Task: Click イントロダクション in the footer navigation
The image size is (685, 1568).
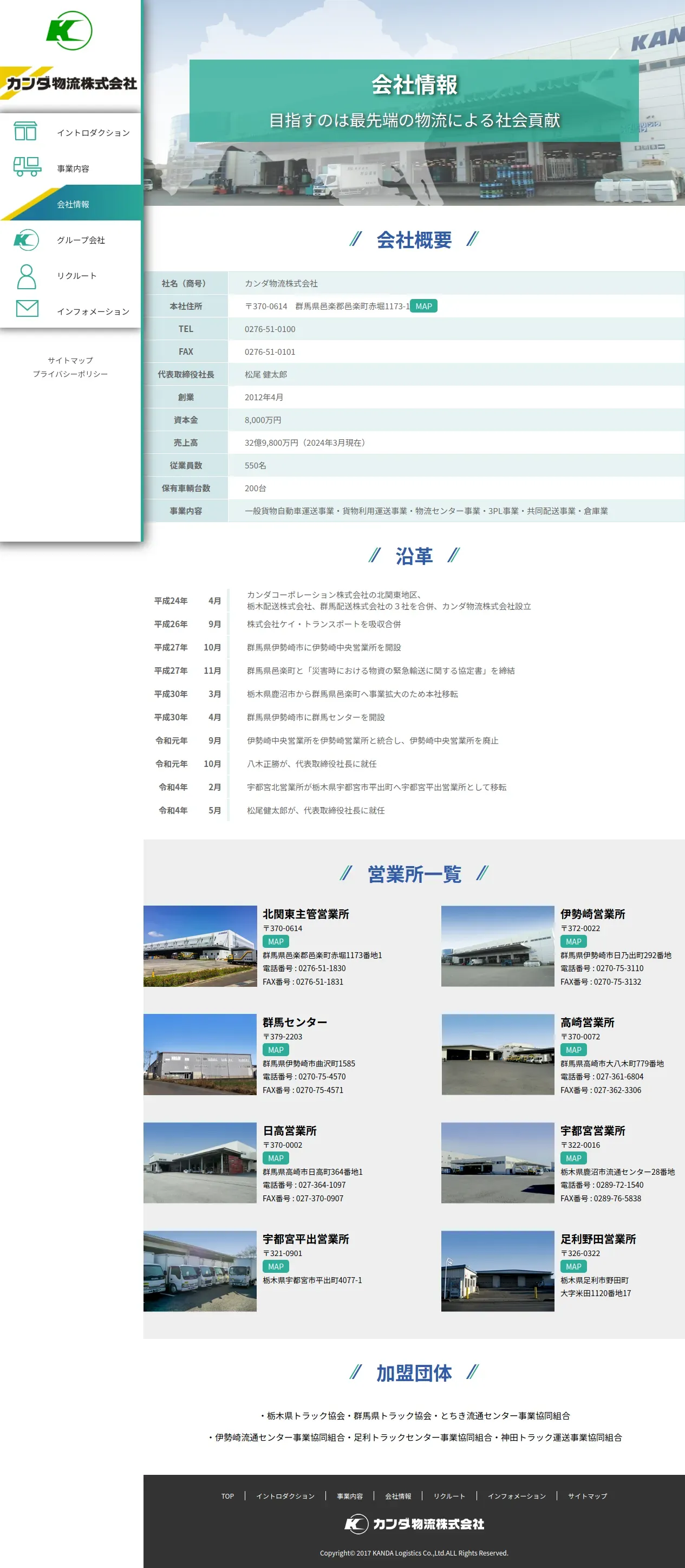Action: pos(285,1495)
